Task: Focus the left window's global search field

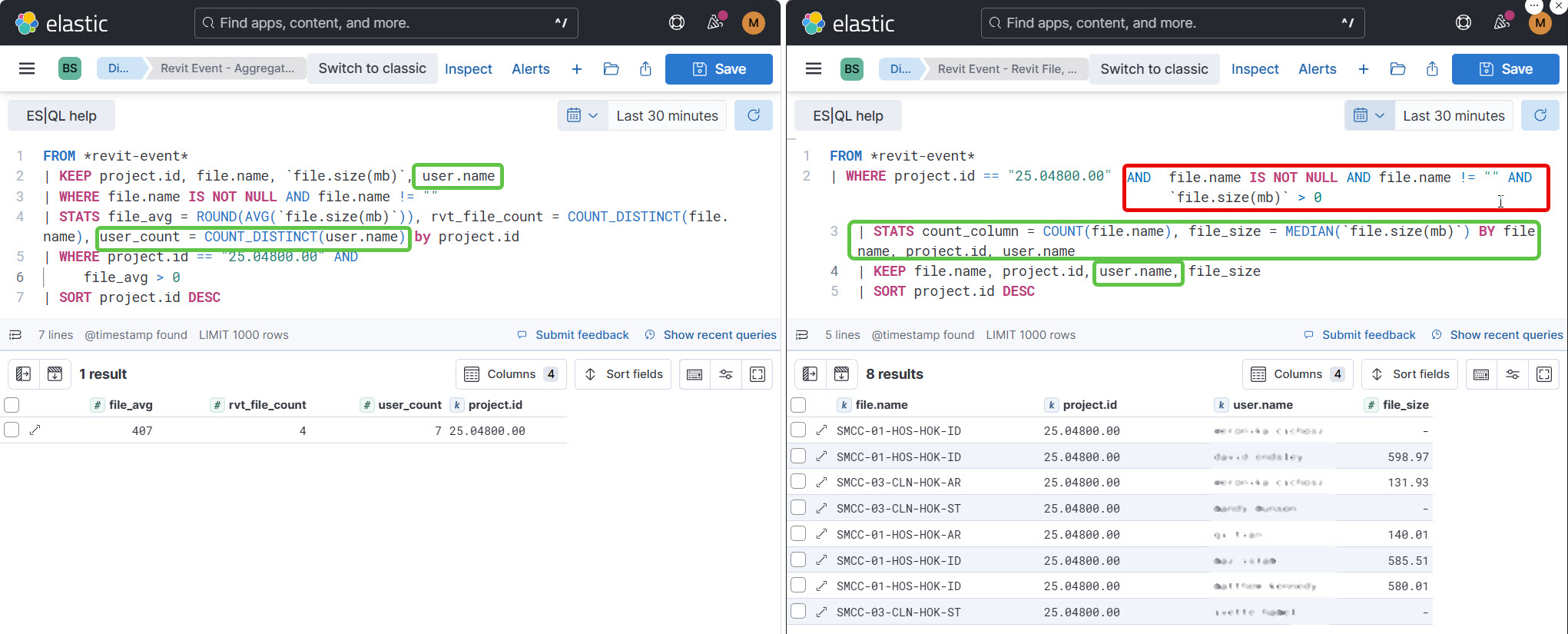Action: coord(386,23)
